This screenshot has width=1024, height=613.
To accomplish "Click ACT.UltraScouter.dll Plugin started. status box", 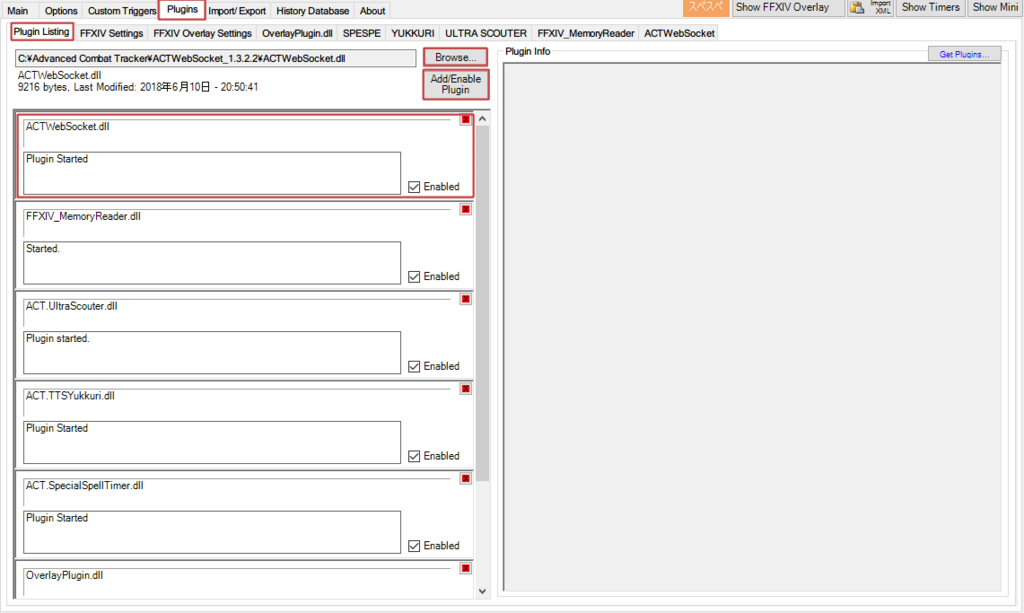I will 212,353.
